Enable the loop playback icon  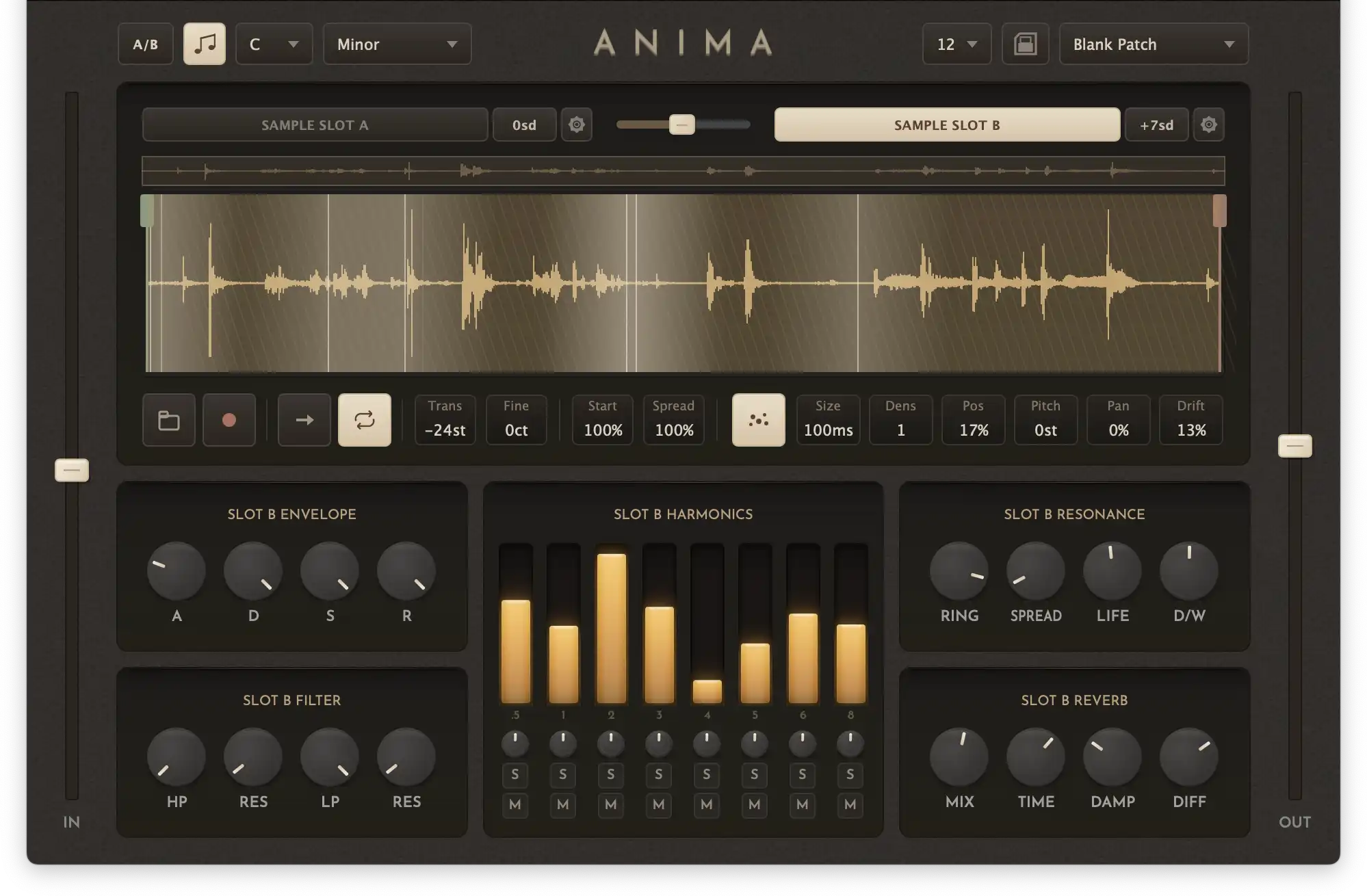click(x=365, y=420)
